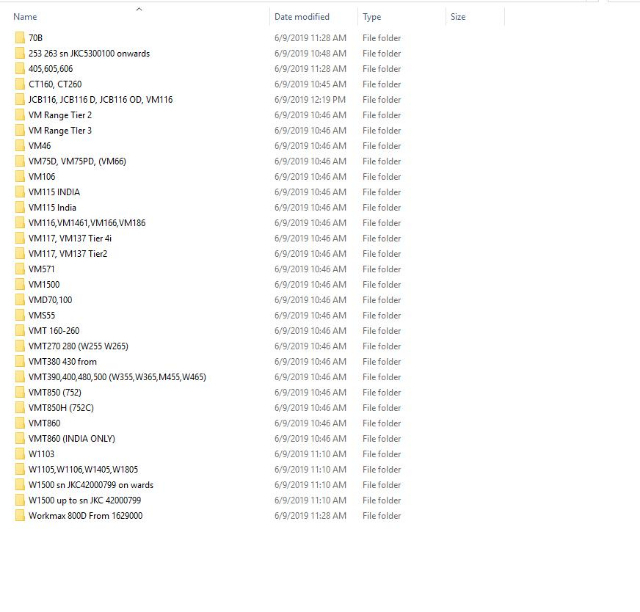Select the W1103 folder icon
Screen dimensions: 640x612
20,454
